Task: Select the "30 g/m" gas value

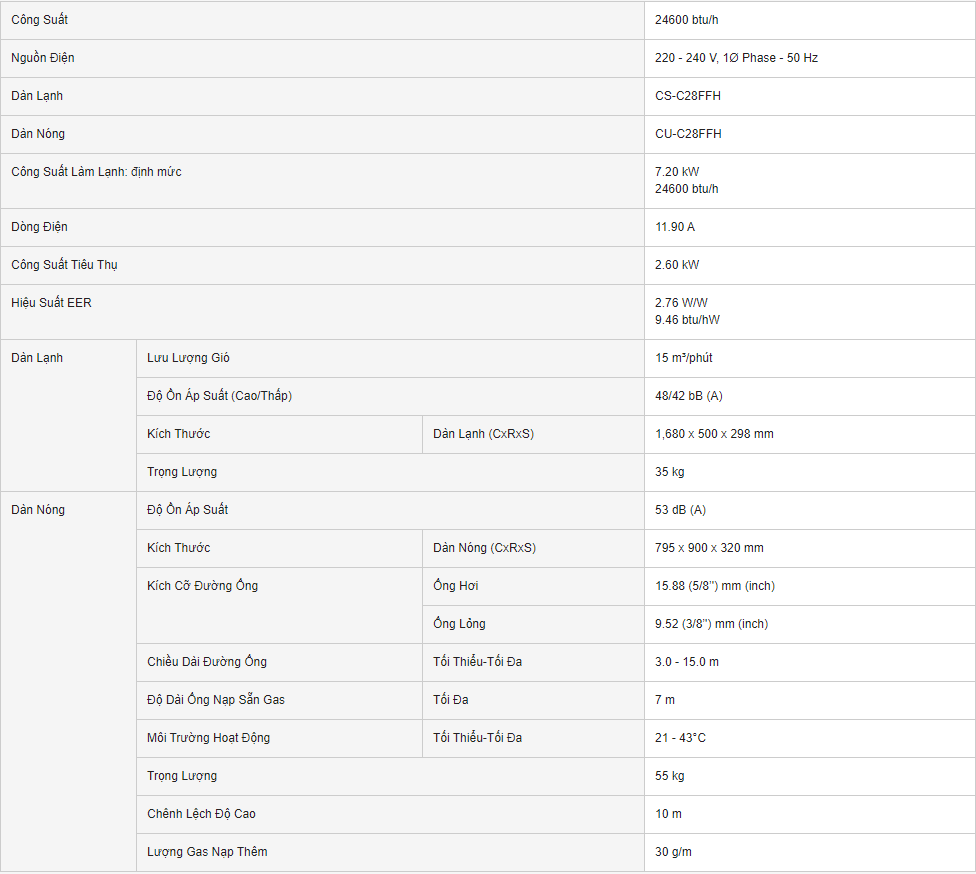Action: point(673,852)
